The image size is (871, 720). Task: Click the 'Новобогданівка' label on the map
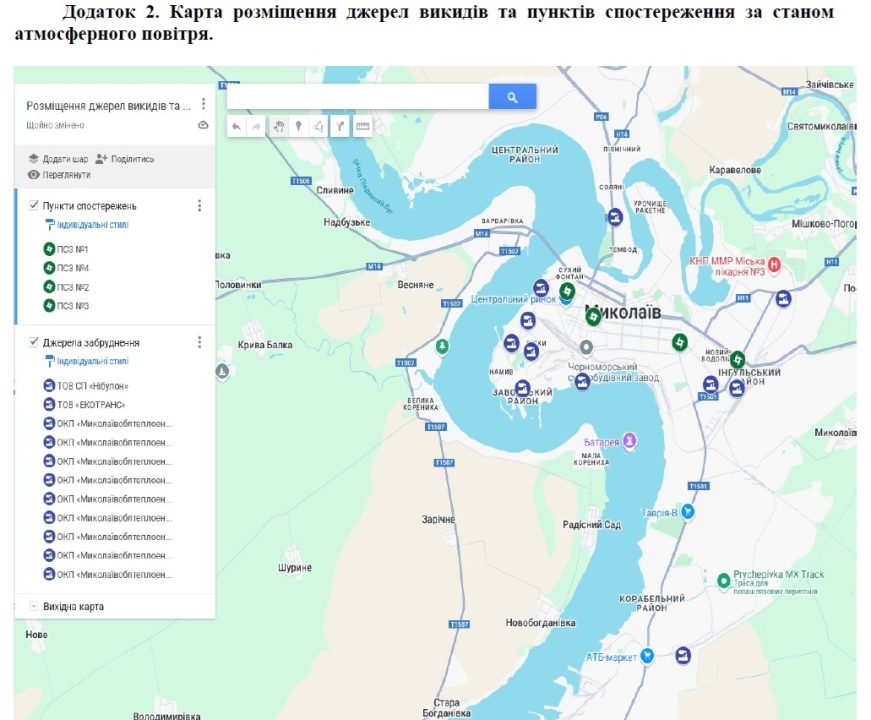pyautogui.click(x=540, y=623)
